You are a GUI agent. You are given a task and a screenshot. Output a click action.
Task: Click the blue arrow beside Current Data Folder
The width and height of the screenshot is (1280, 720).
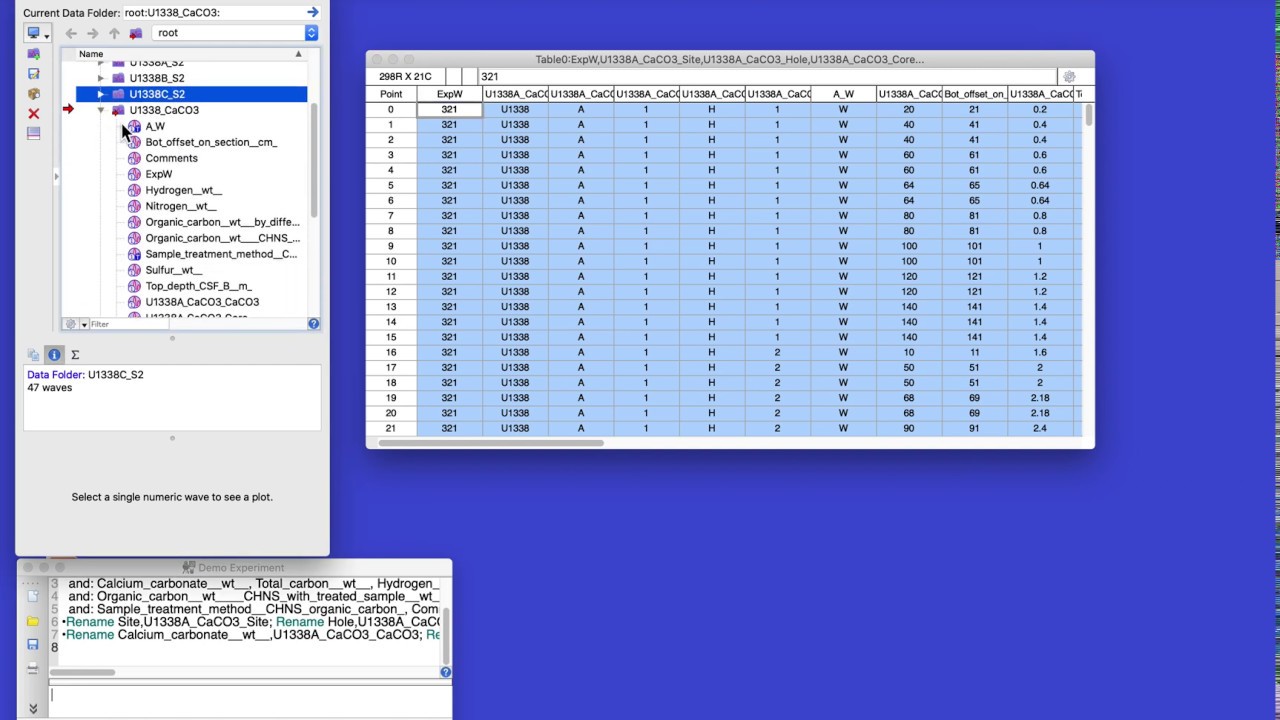[313, 12]
